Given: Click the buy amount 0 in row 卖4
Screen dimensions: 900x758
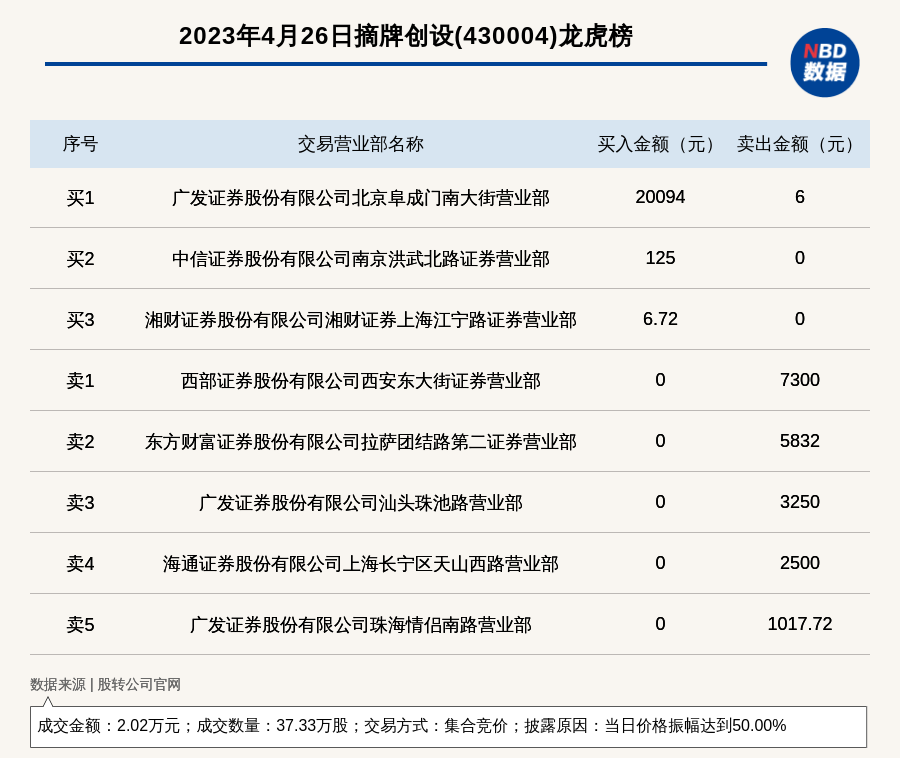Looking at the screenshot, I should [x=660, y=562].
